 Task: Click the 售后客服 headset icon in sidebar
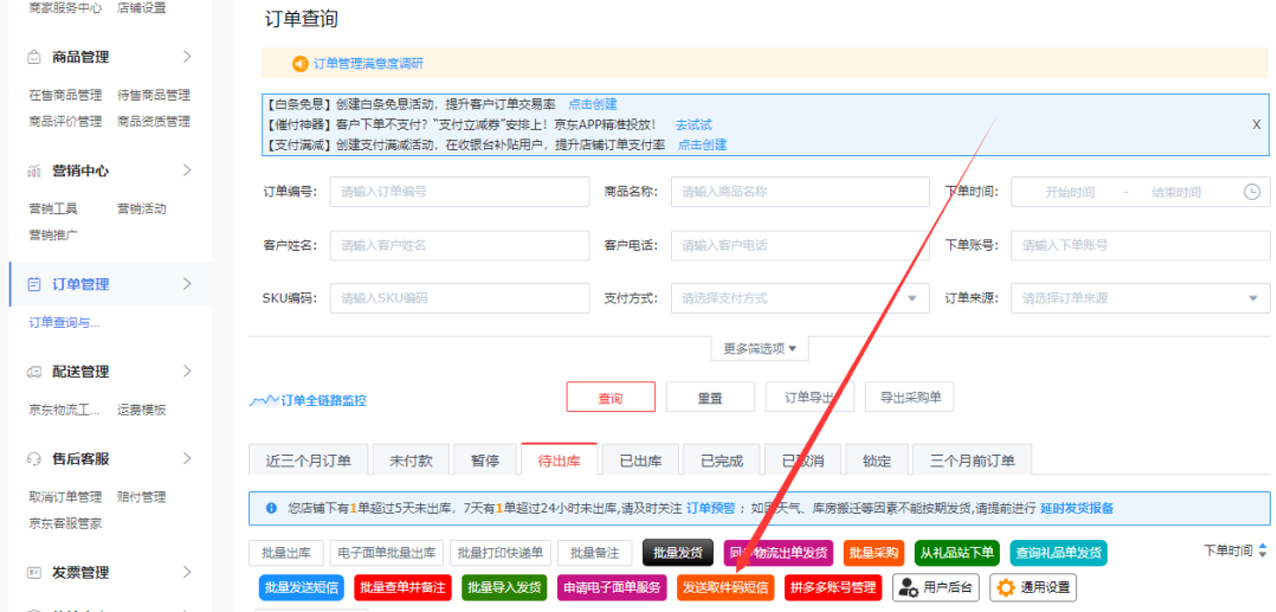click(x=34, y=459)
